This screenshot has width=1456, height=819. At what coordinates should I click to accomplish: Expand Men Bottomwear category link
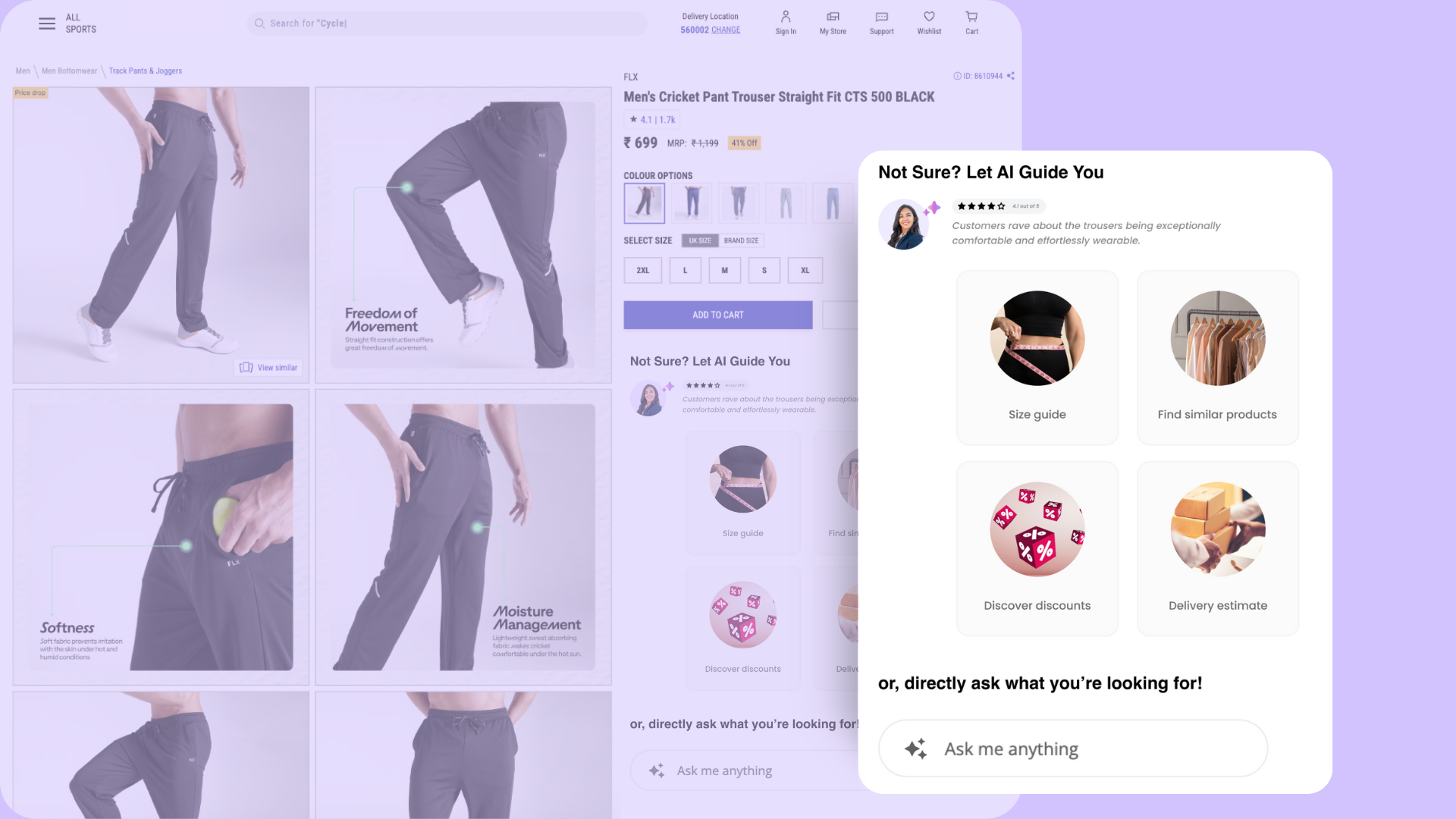tap(68, 70)
